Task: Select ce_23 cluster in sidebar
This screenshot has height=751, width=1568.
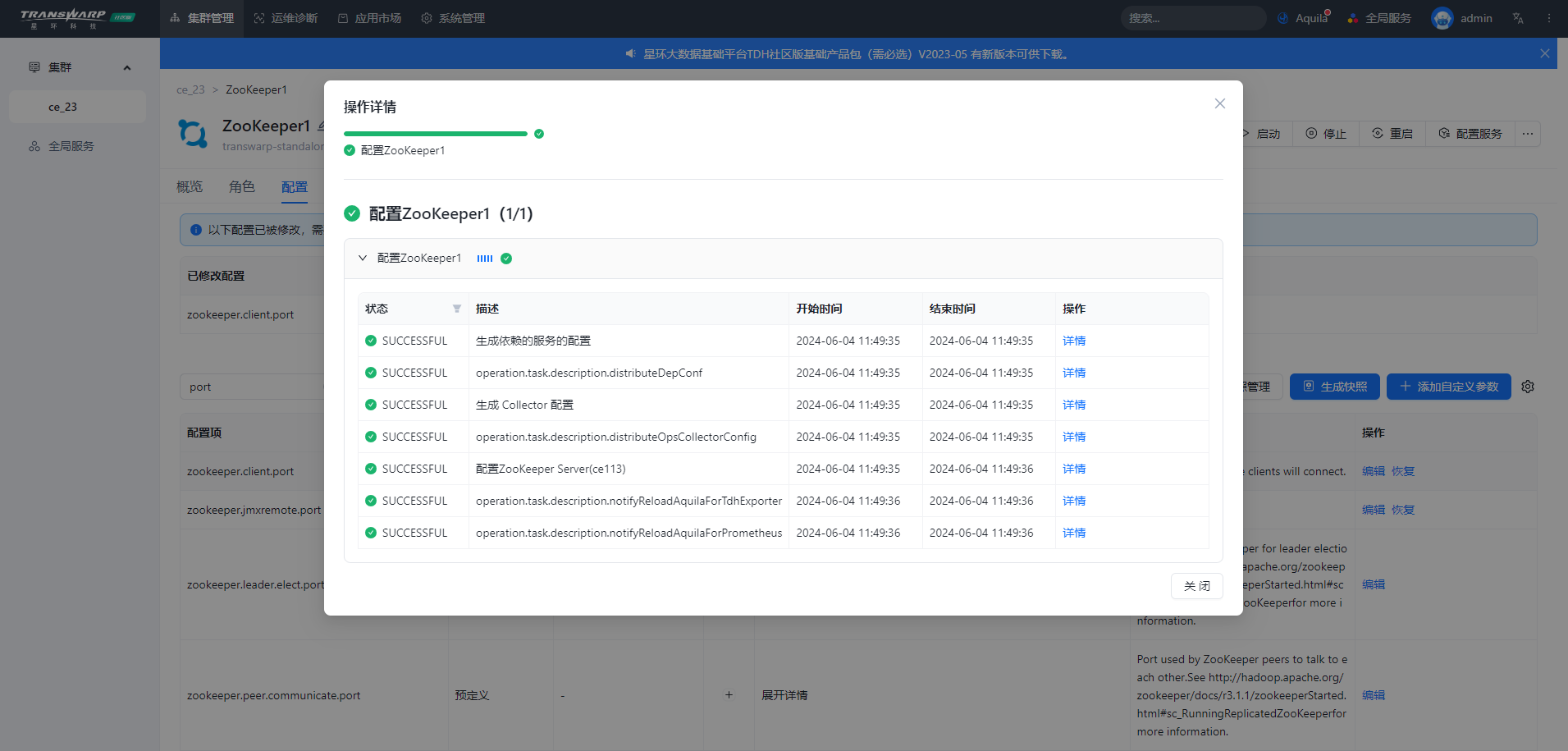Action: pos(77,107)
